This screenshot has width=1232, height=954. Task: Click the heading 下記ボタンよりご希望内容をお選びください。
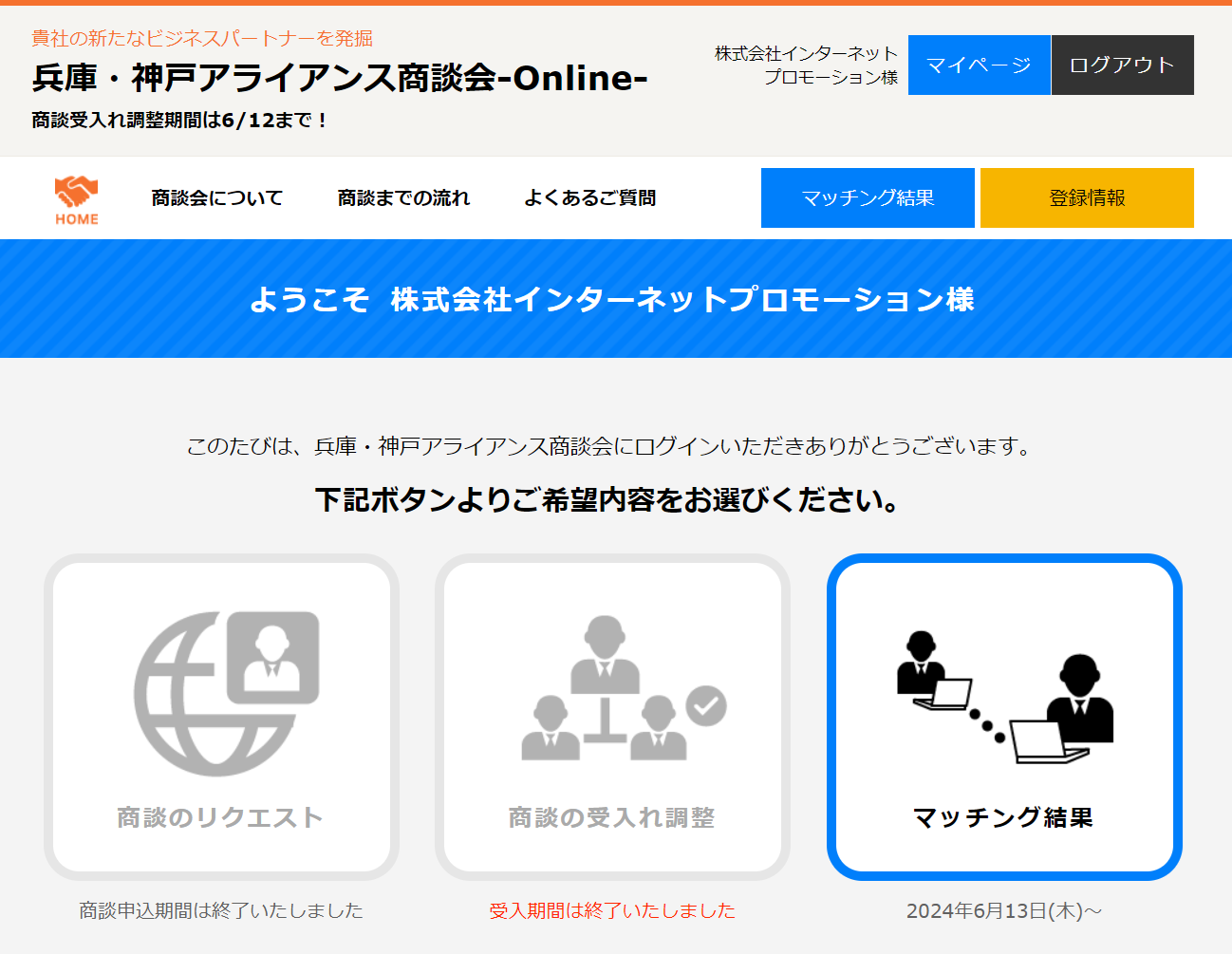[x=607, y=499]
